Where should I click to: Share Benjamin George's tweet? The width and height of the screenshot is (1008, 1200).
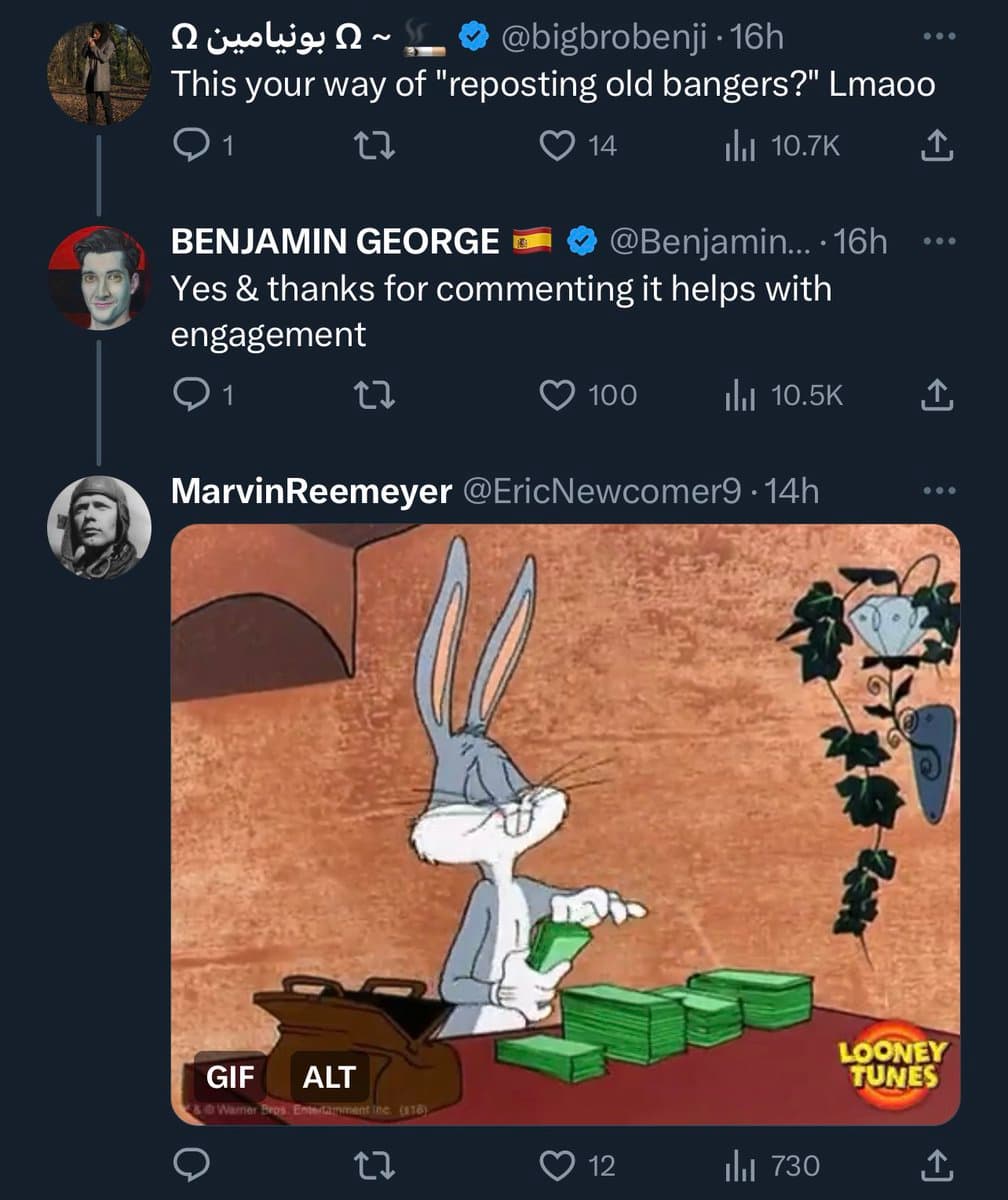[x=936, y=396]
